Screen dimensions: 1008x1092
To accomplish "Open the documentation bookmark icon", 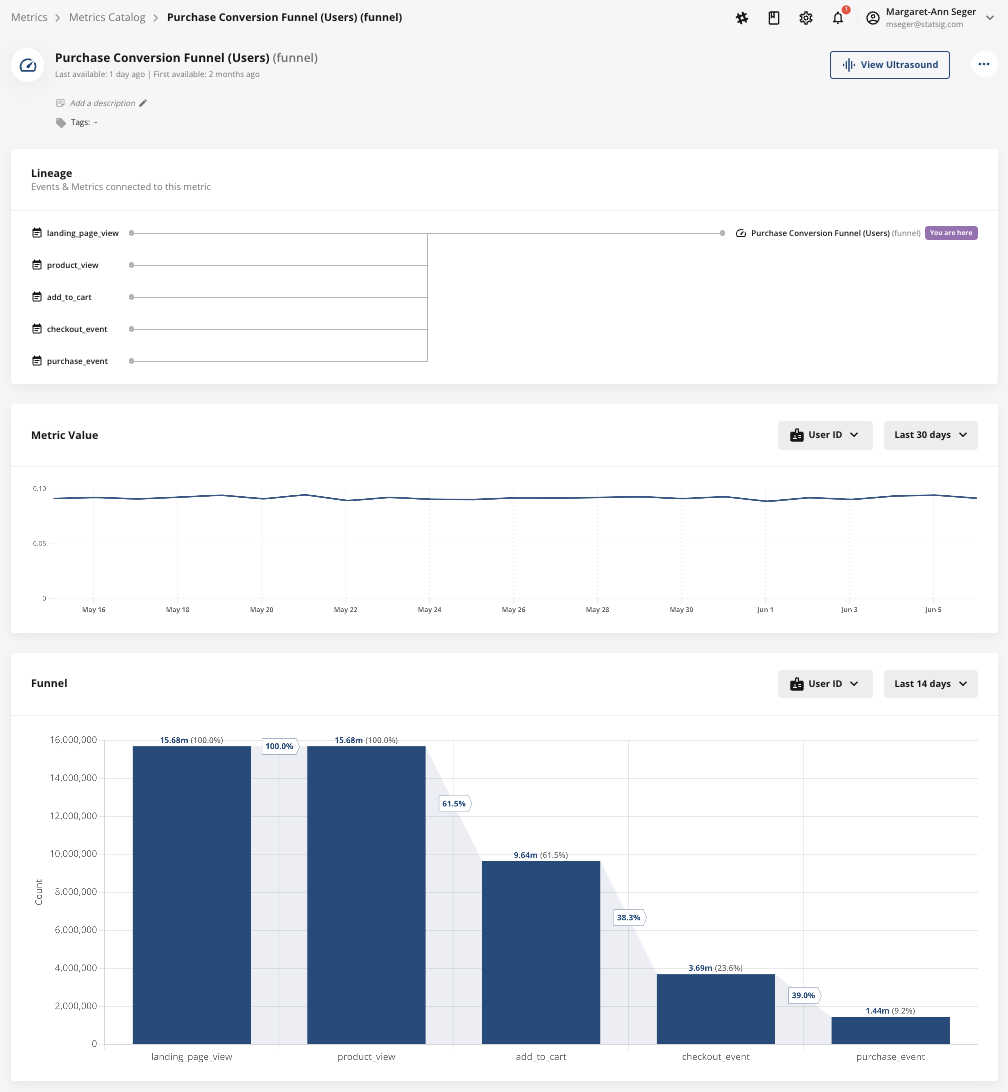I will [x=774, y=18].
